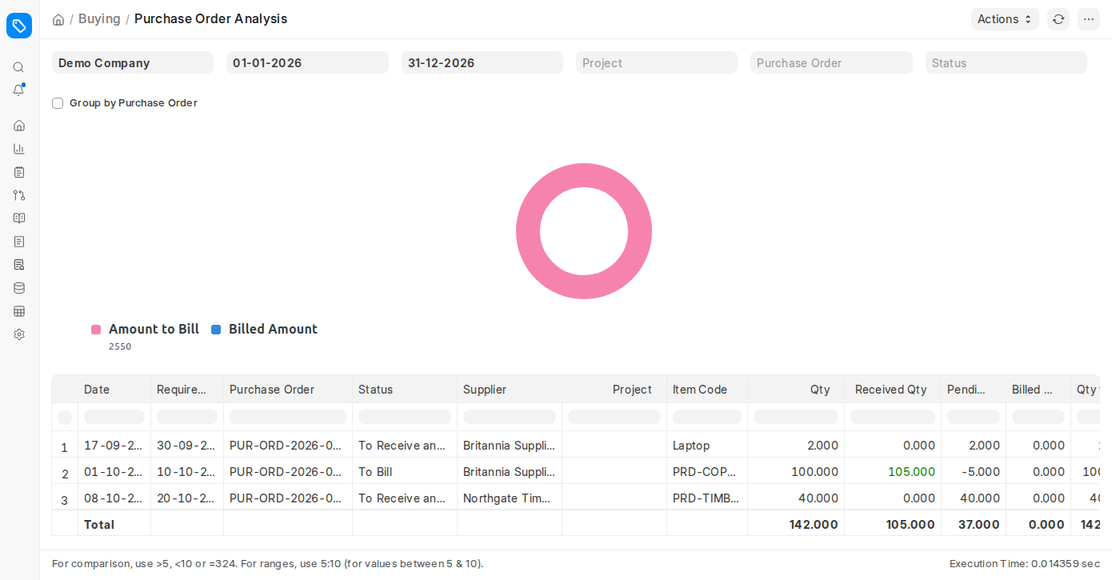Screen dimensions: 1120x580
Task: Select the -5.000 pending qty cell
Action: pos(974,471)
